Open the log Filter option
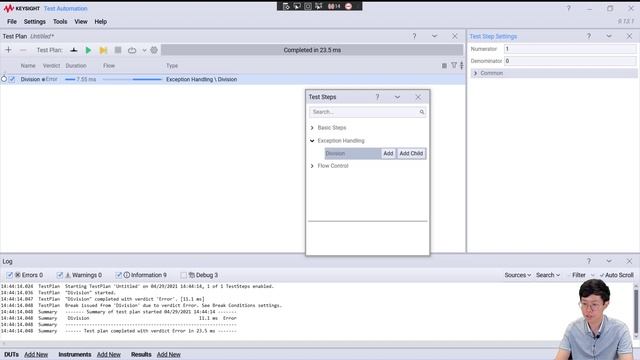 pos(579,275)
